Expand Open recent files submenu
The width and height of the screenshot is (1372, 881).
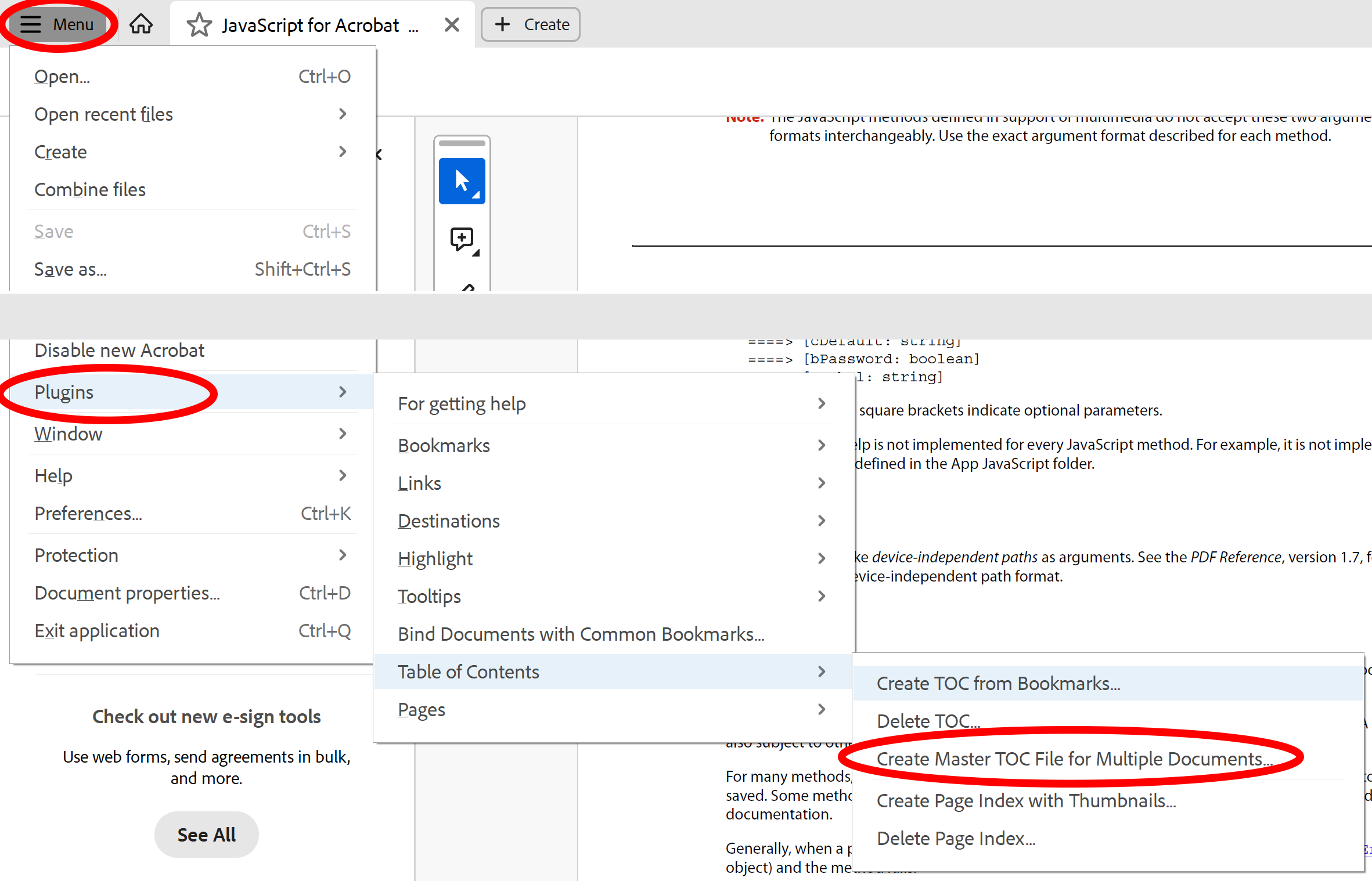[x=192, y=114]
